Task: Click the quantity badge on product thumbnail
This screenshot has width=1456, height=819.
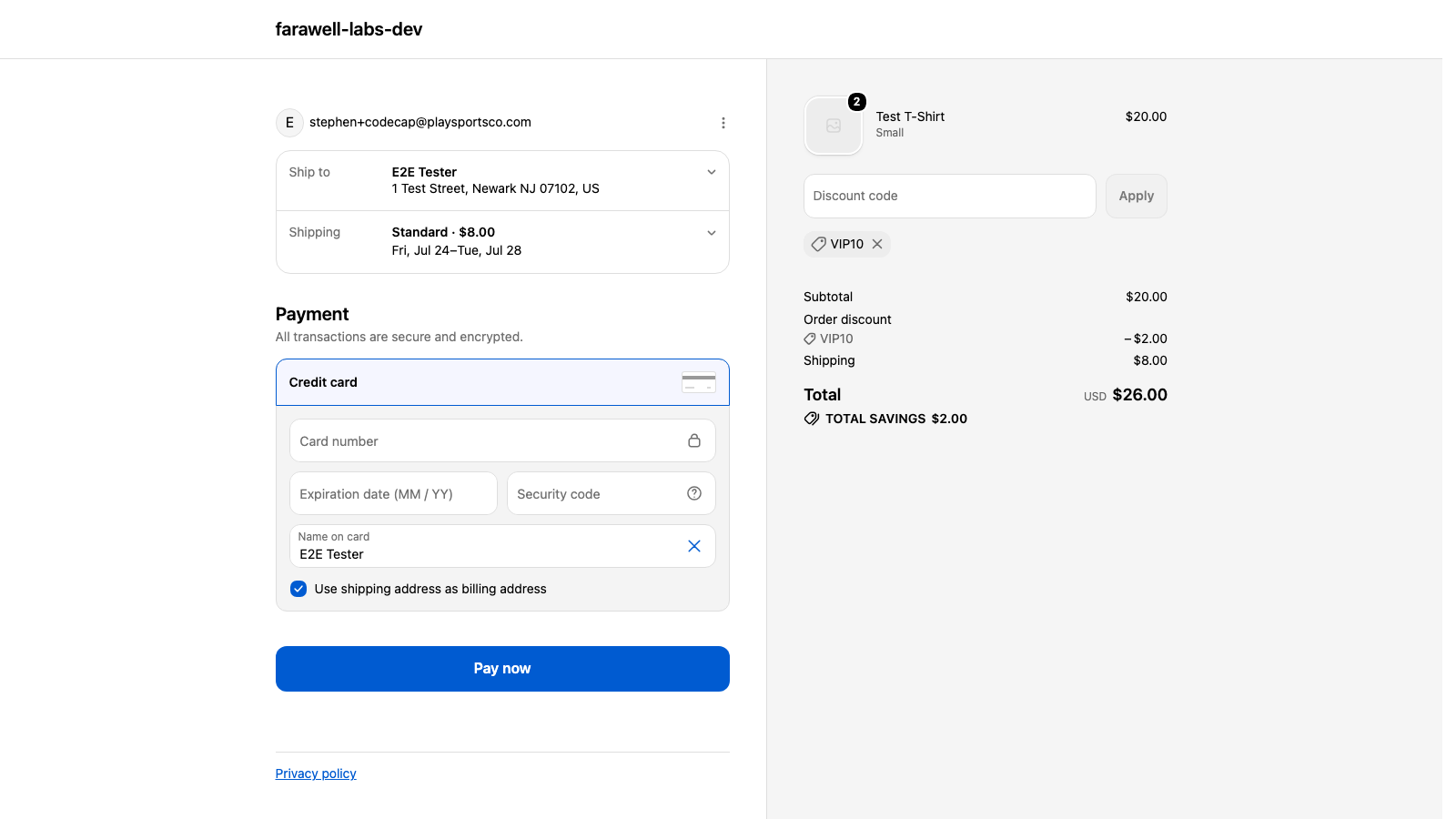Action: 856,102
